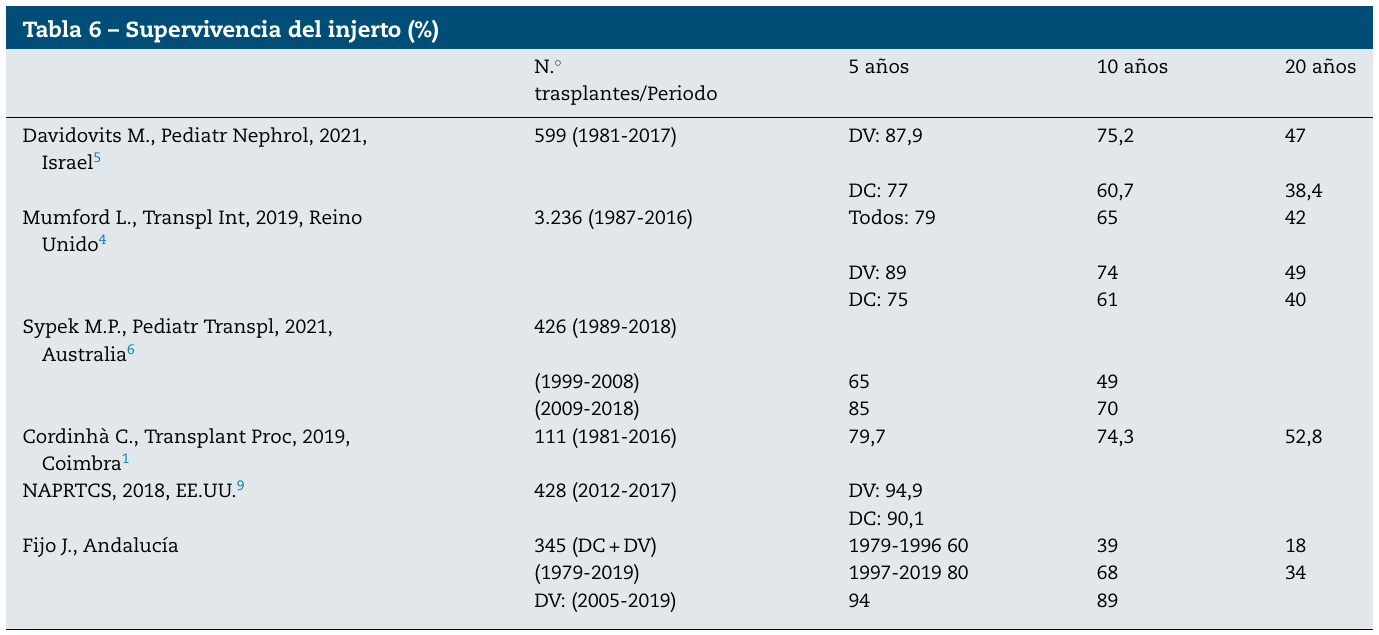Click the 'Sypek M.P., Pediatr Transpl, 2021' row label
Screen dimensions: 1379x635
(x=177, y=327)
